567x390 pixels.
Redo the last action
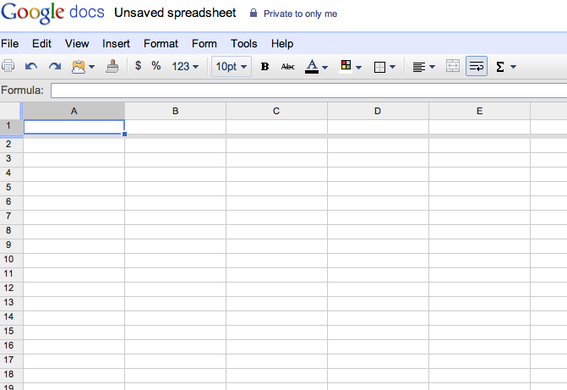[55, 67]
